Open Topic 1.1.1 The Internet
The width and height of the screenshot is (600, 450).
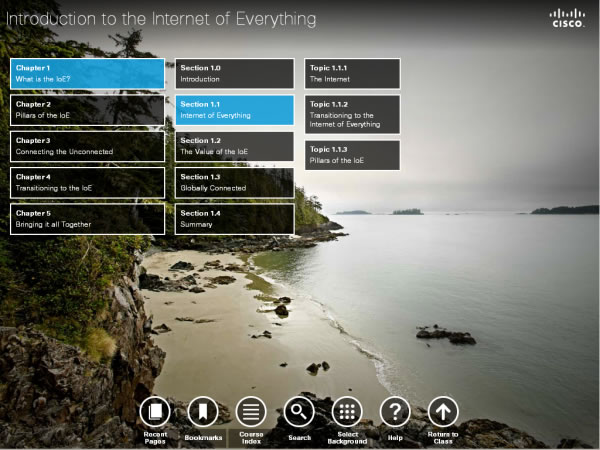tap(352, 73)
